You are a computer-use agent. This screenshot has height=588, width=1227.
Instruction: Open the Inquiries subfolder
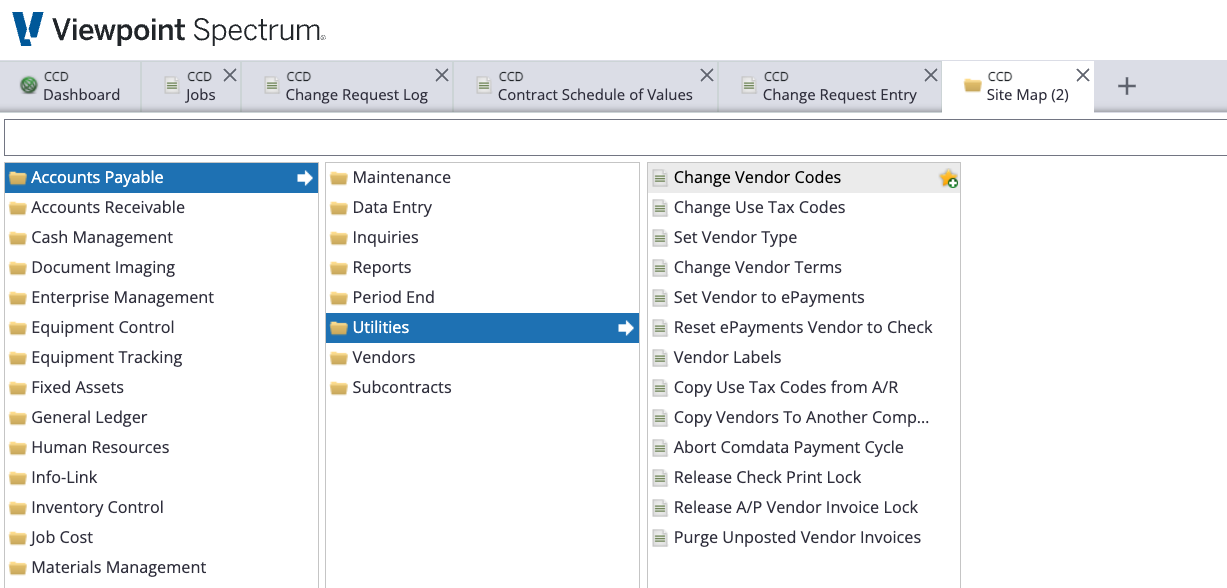point(482,238)
